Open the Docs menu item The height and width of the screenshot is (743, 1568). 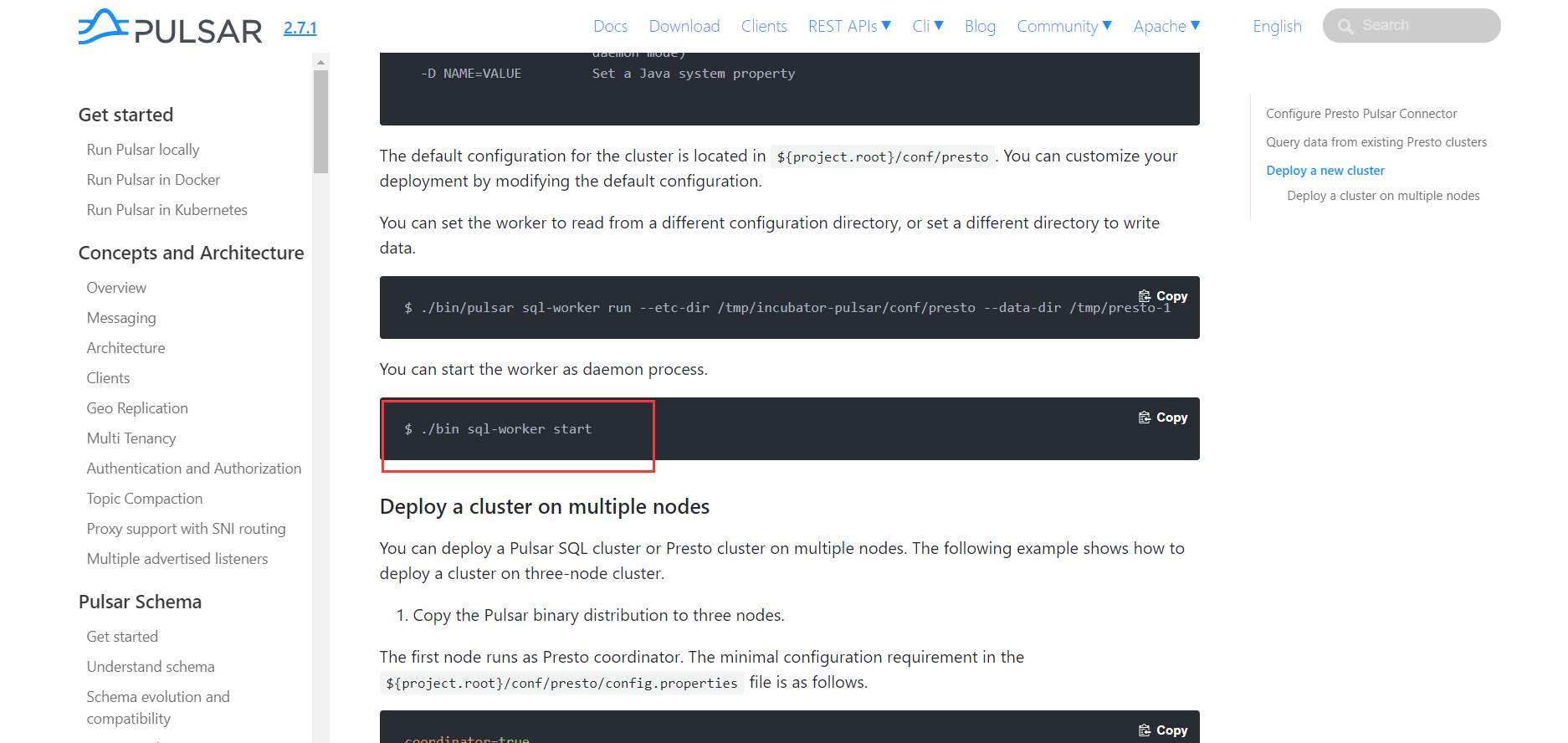coord(610,26)
